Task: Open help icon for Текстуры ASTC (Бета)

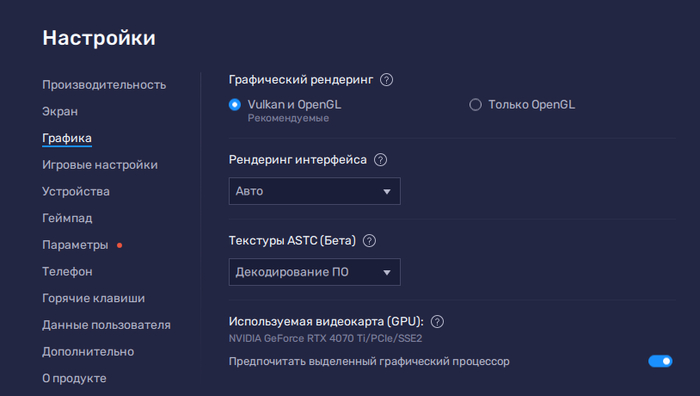Action: pyautogui.click(x=369, y=241)
